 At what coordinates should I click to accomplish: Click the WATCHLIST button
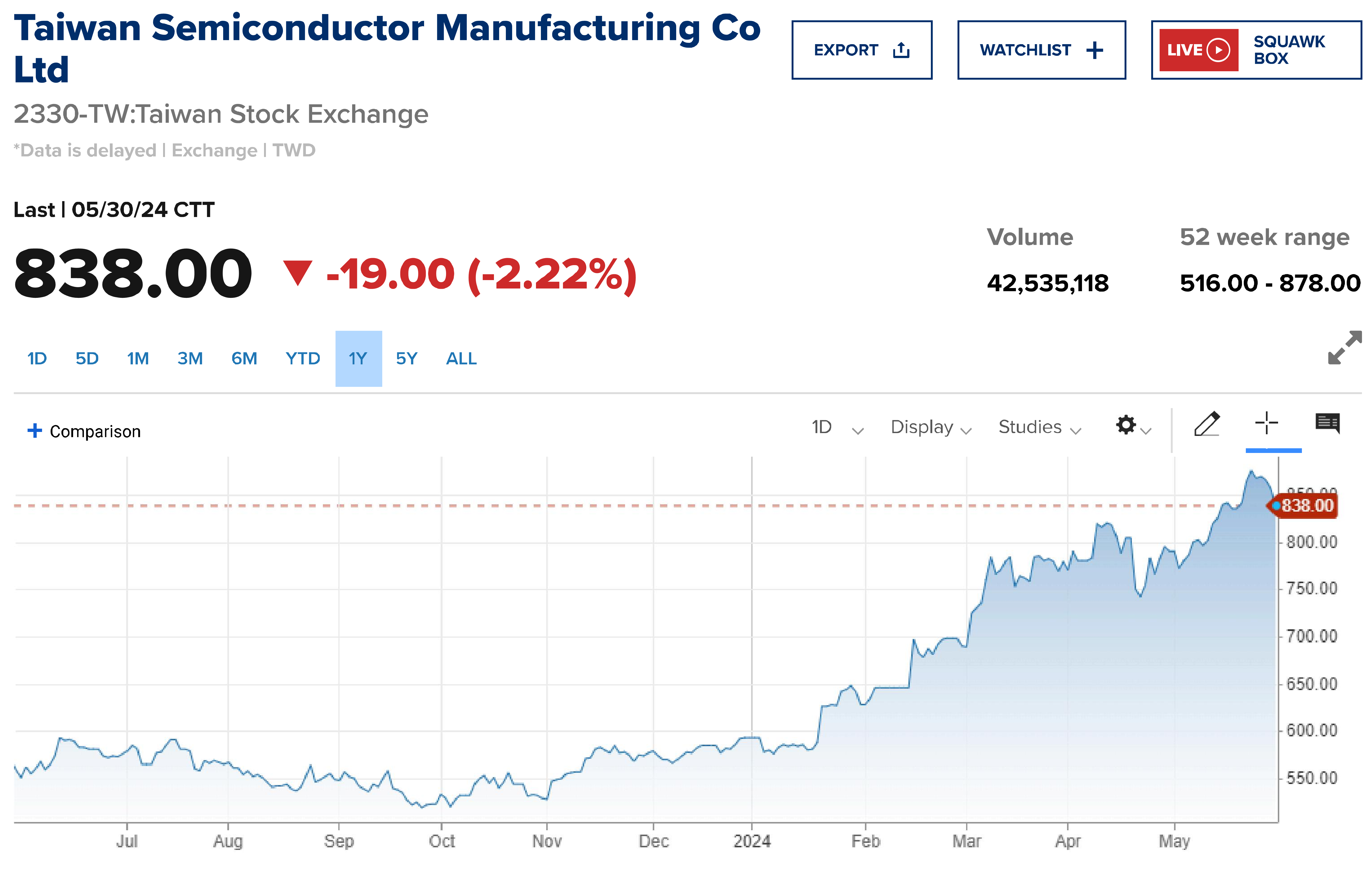pyautogui.click(x=1041, y=50)
